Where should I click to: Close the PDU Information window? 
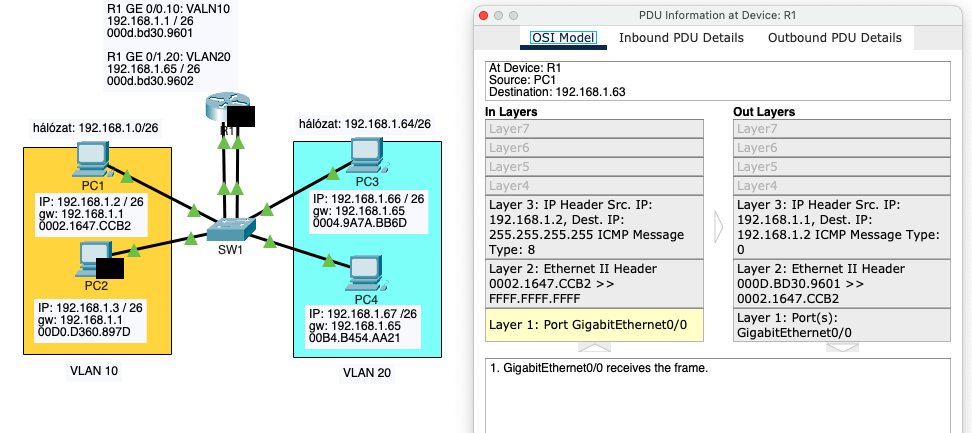click(x=485, y=15)
